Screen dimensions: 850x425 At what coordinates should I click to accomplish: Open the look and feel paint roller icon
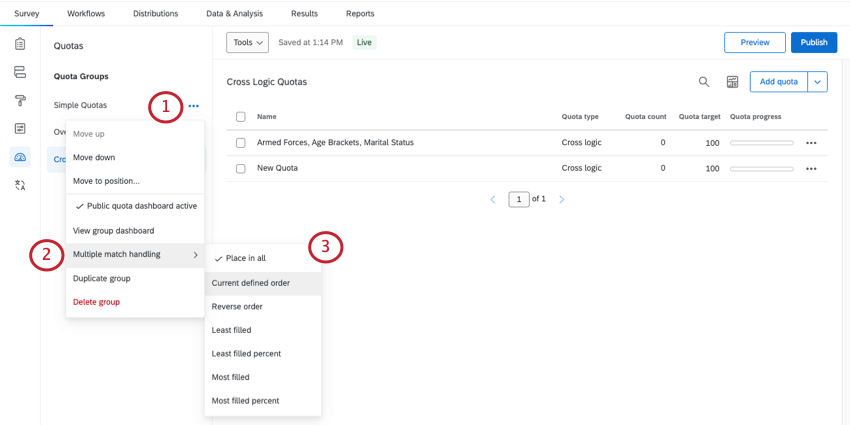point(20,100)
